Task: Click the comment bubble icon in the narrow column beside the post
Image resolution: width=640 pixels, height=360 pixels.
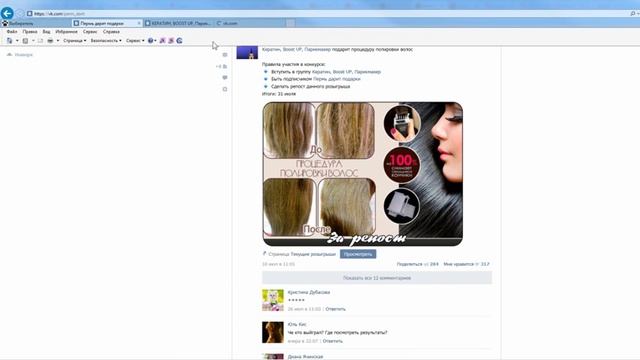Action: [x=225, y=77]
